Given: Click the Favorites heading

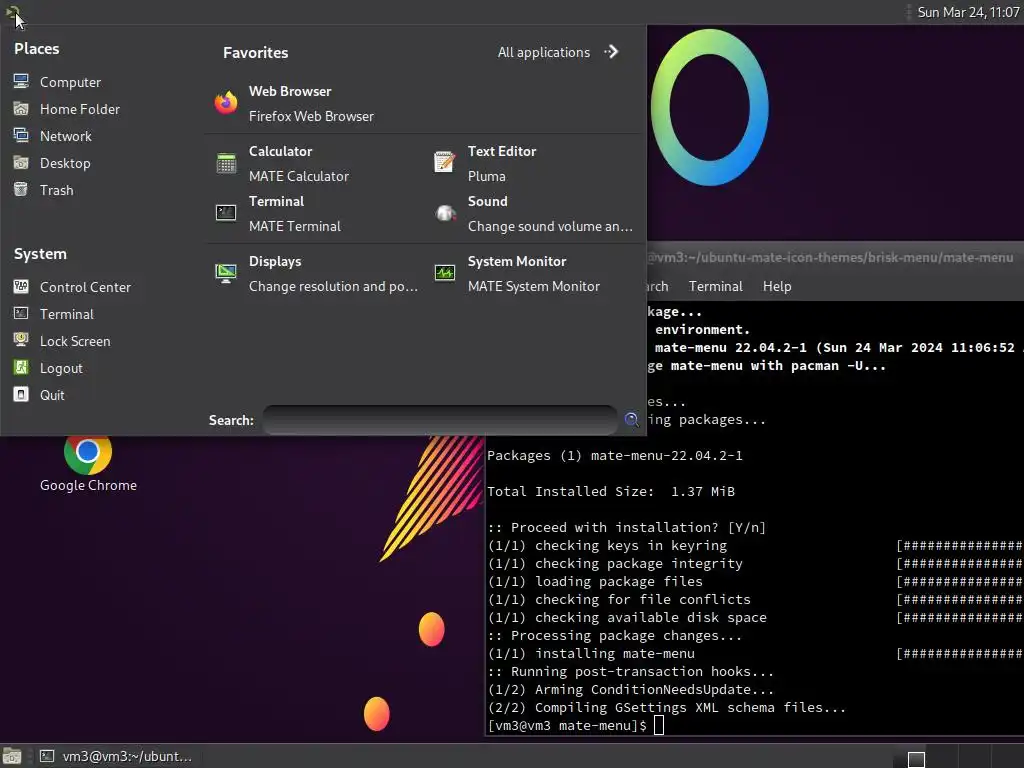Looking at the screenshot, I should coord(255,53).
